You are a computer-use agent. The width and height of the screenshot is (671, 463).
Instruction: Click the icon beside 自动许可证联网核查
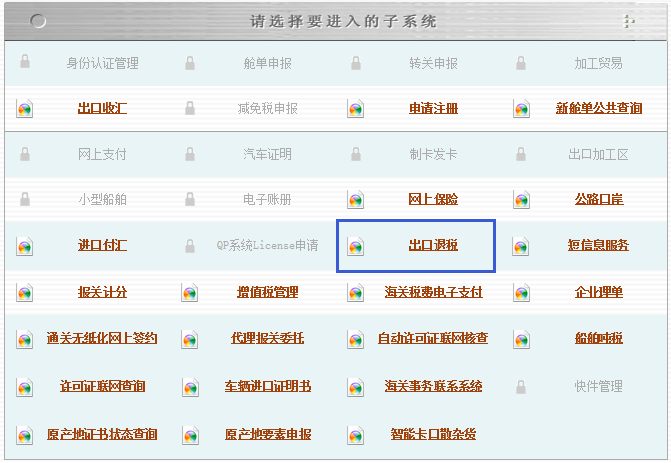(356, 339)
